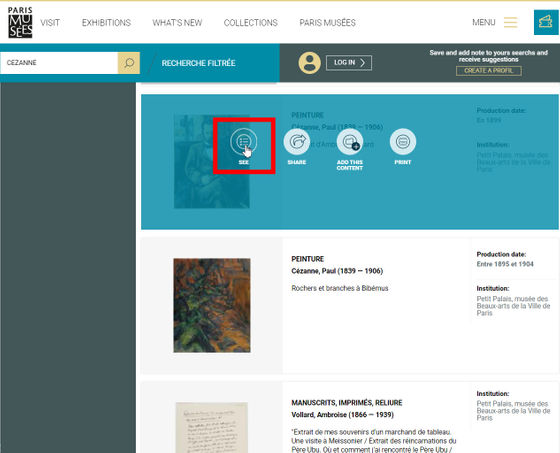
Task: Click the Paris Musées logo
Action: [20, 22]
